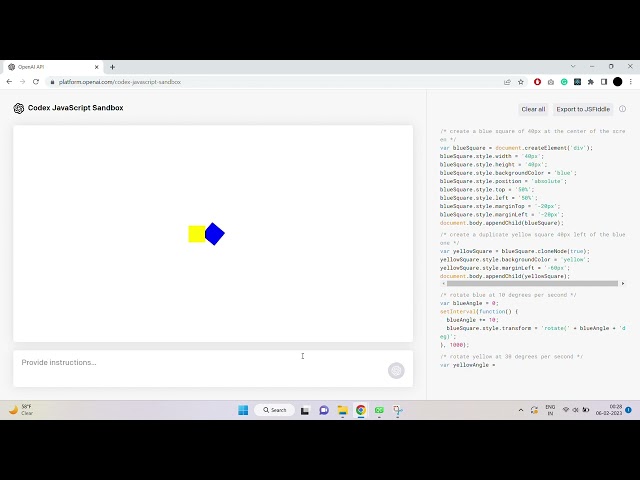Click the OpenAI logo beside Codex JavaScript Sandbox
This screenshot has width=640, height=480.
[x=19, y=108]
